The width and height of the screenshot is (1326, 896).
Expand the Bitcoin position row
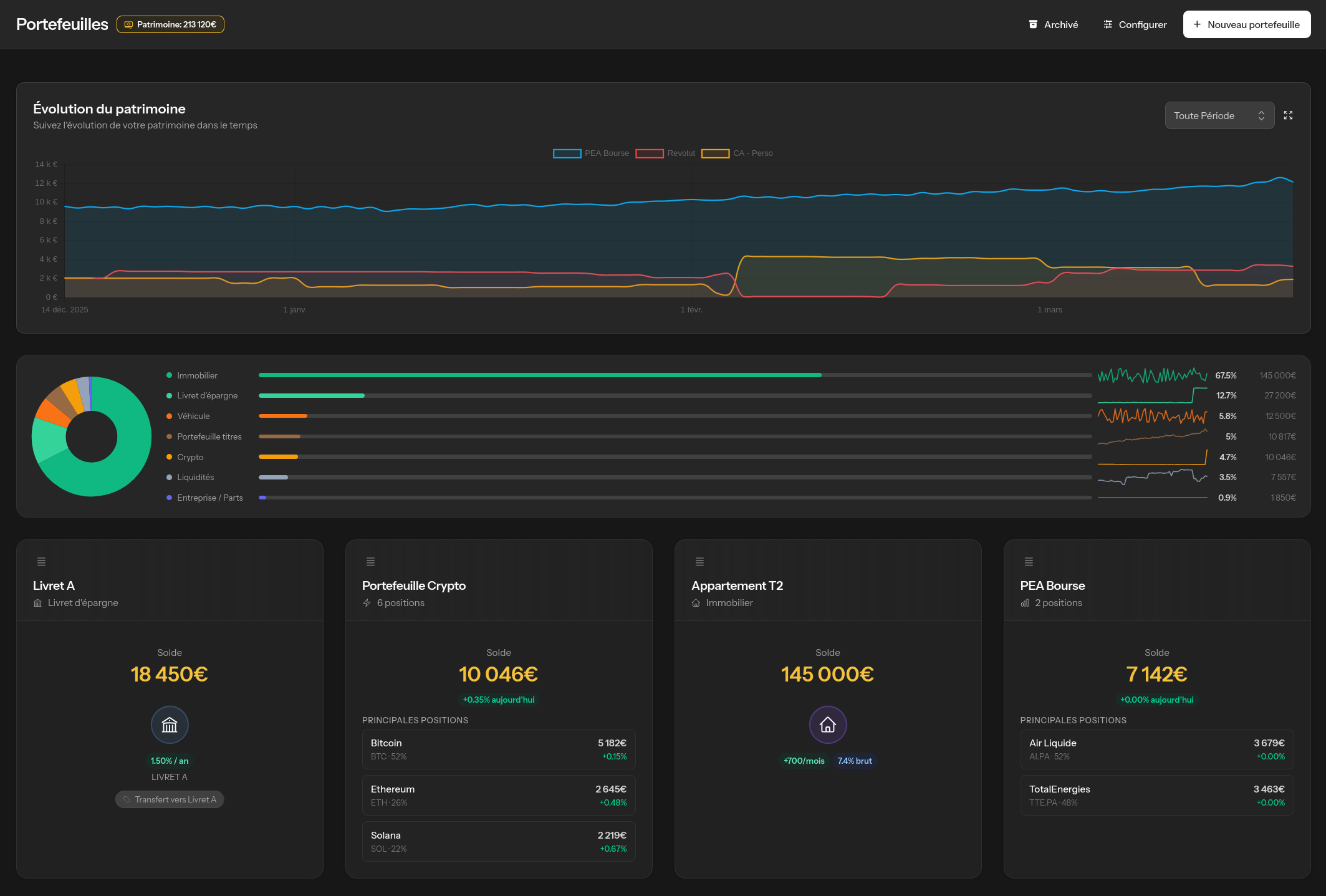pos(498,749)
